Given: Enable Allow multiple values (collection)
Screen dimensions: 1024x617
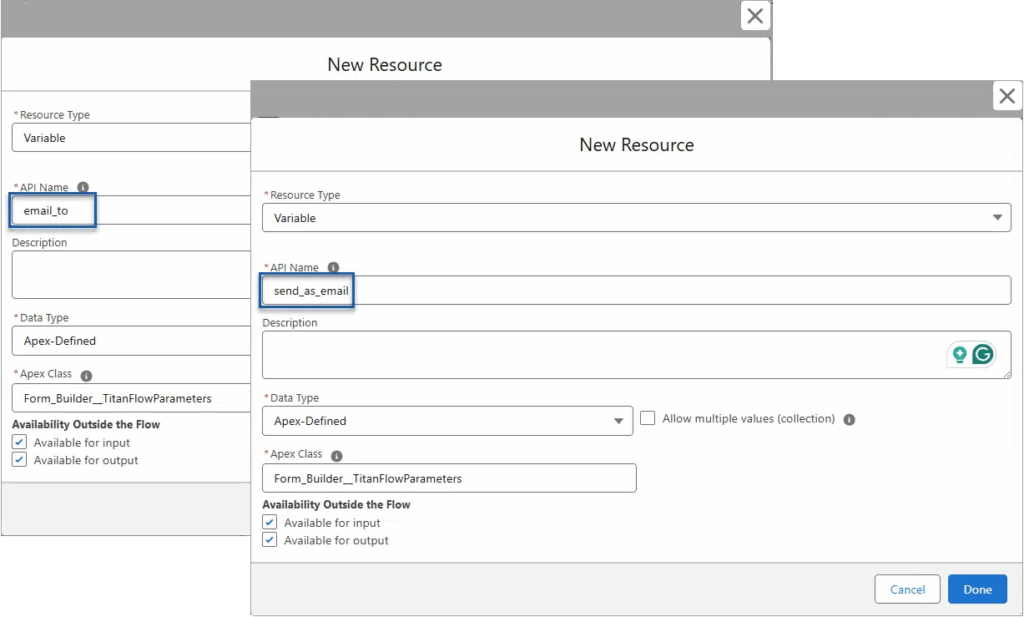Looking at the screenshot, I should click(647, 418).
